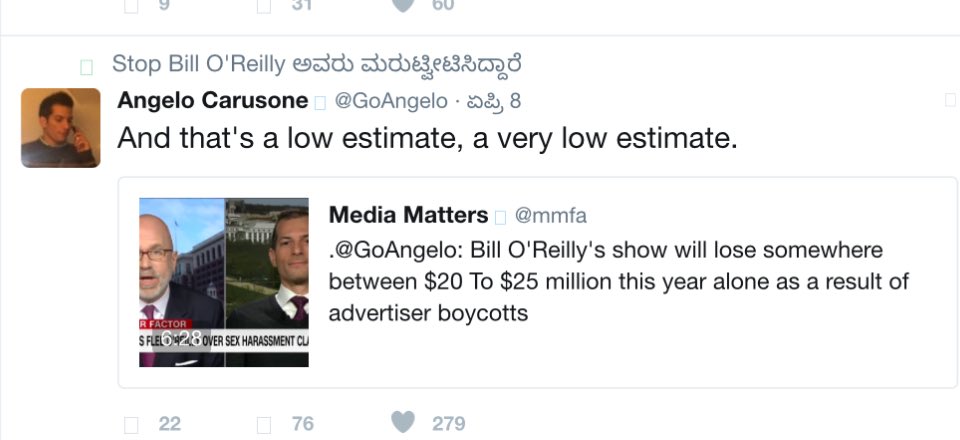
Task: Like the tweet with 279 likes
Action: pos(403,424)
